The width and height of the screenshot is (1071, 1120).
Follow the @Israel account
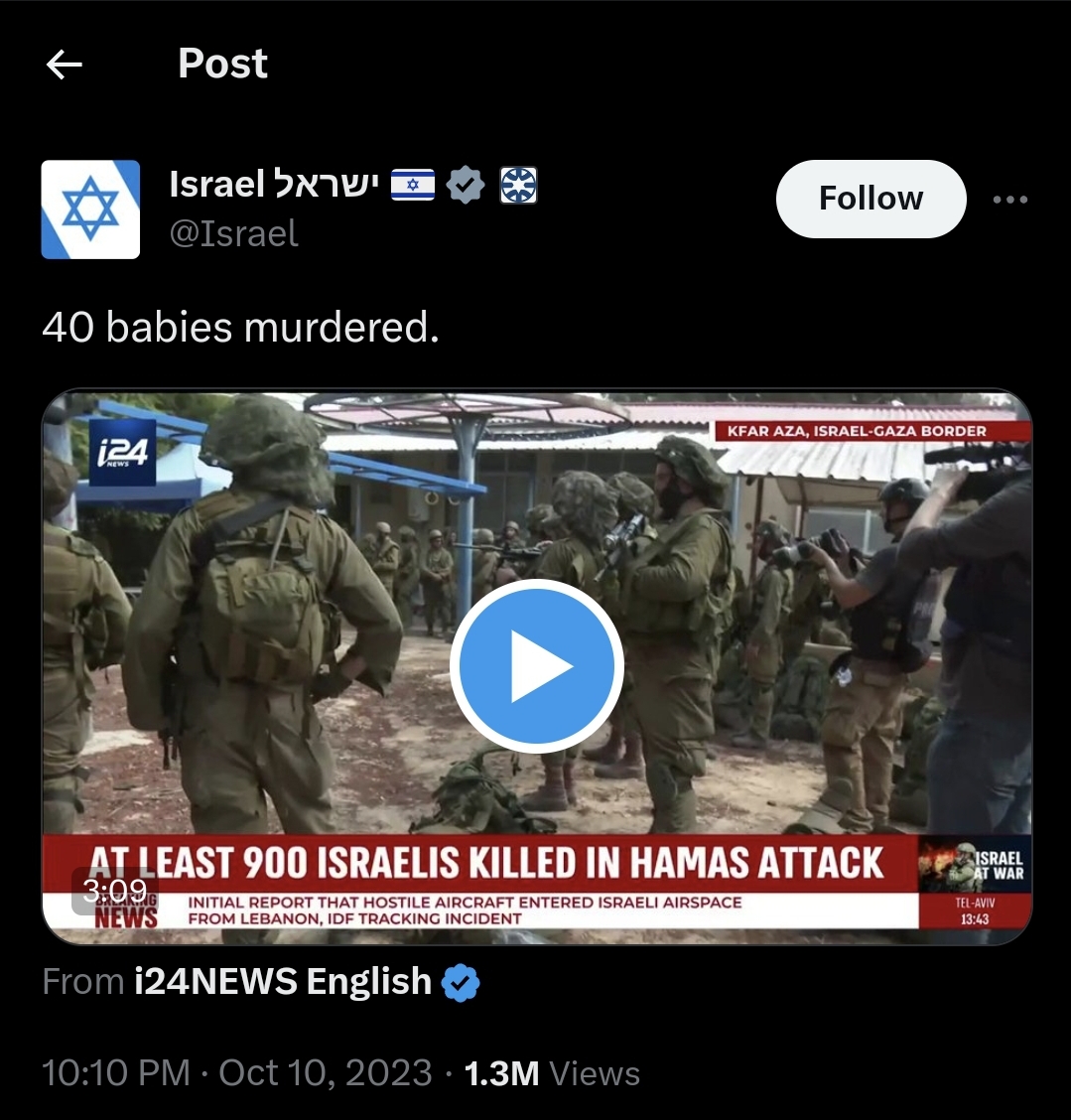[x=871, y=199]
